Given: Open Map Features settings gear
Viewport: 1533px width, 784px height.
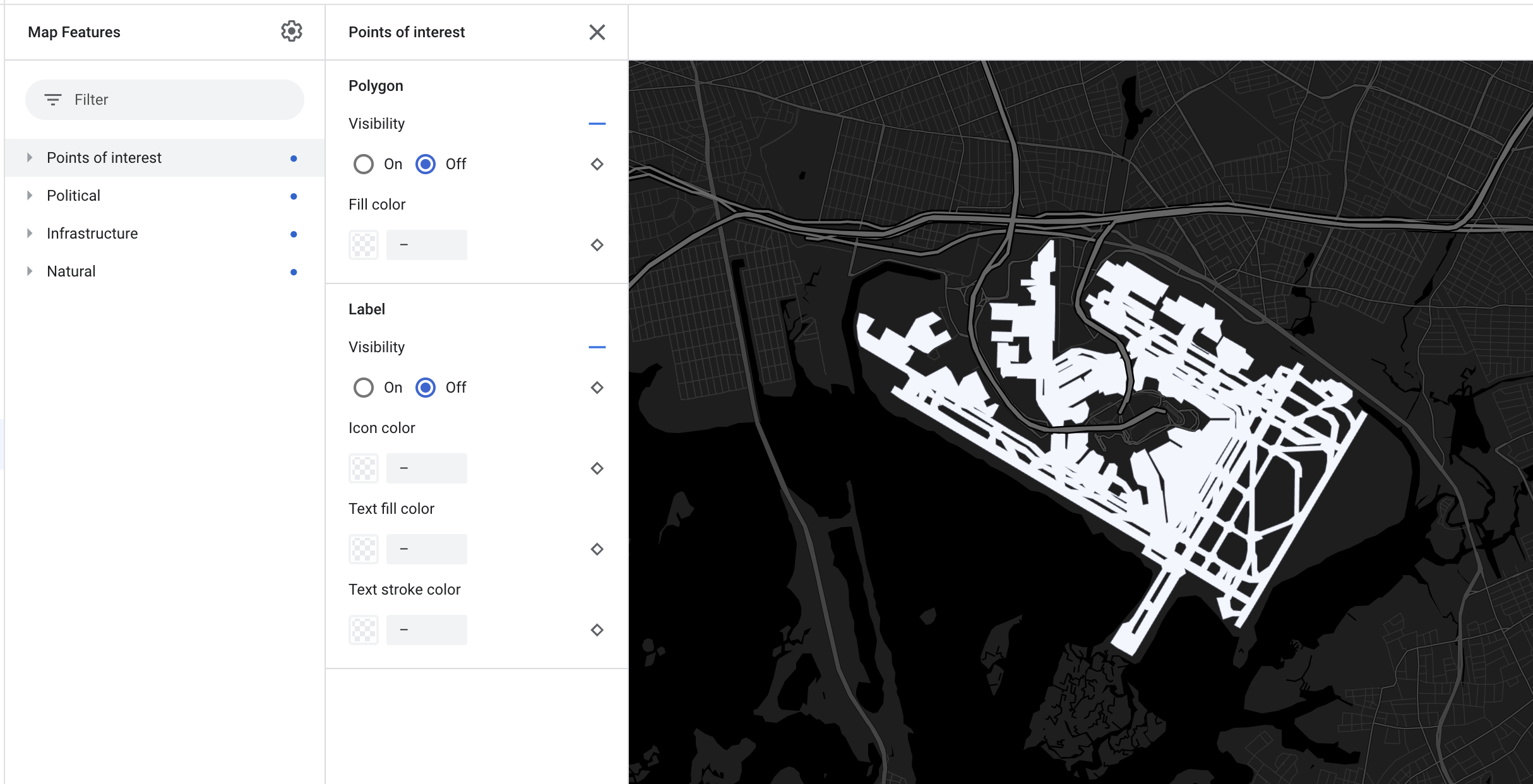Looking at the screenshot, I should tap(291, 32).
